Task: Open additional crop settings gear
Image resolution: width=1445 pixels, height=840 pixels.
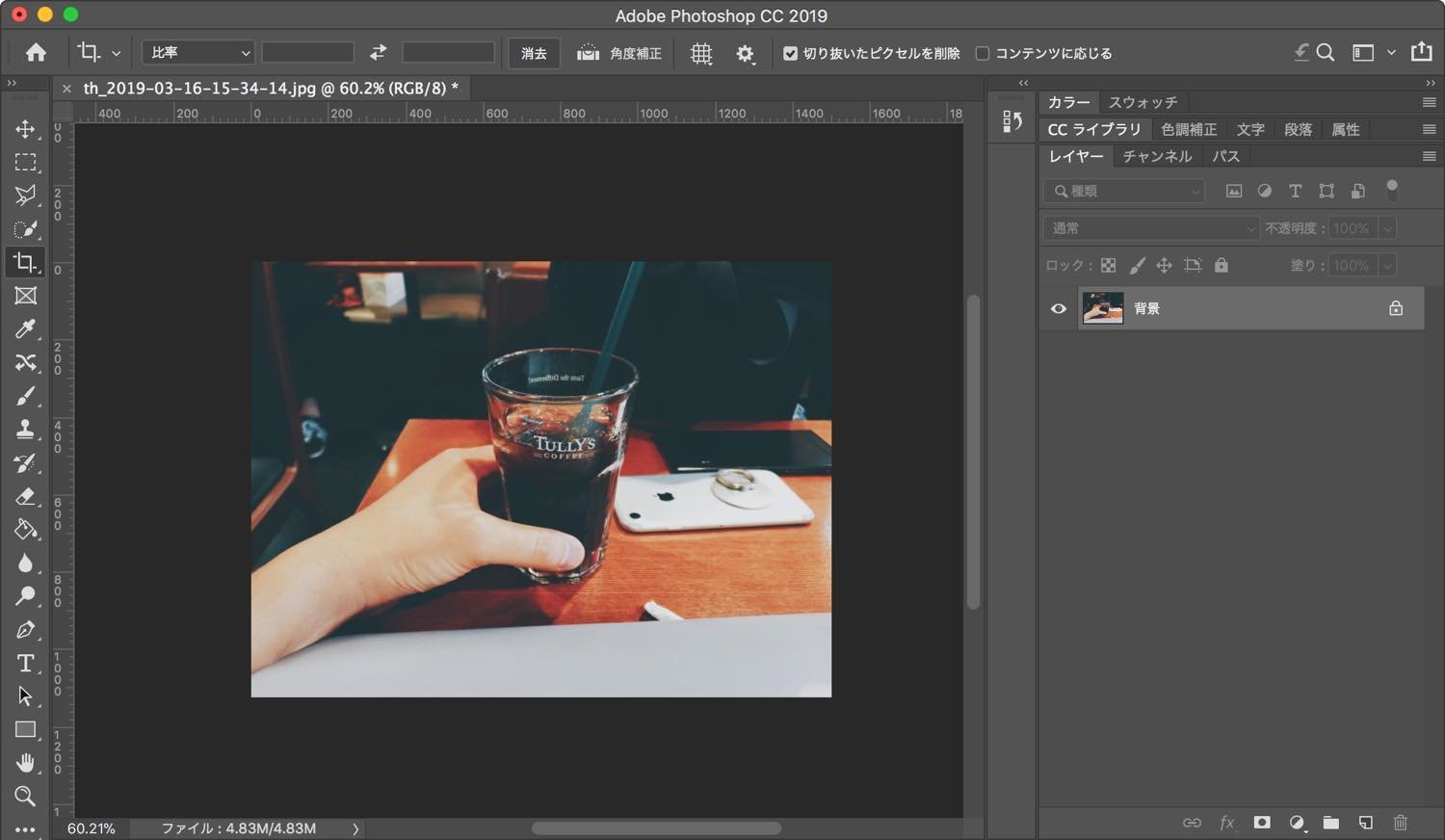Action: click(745, 54)
